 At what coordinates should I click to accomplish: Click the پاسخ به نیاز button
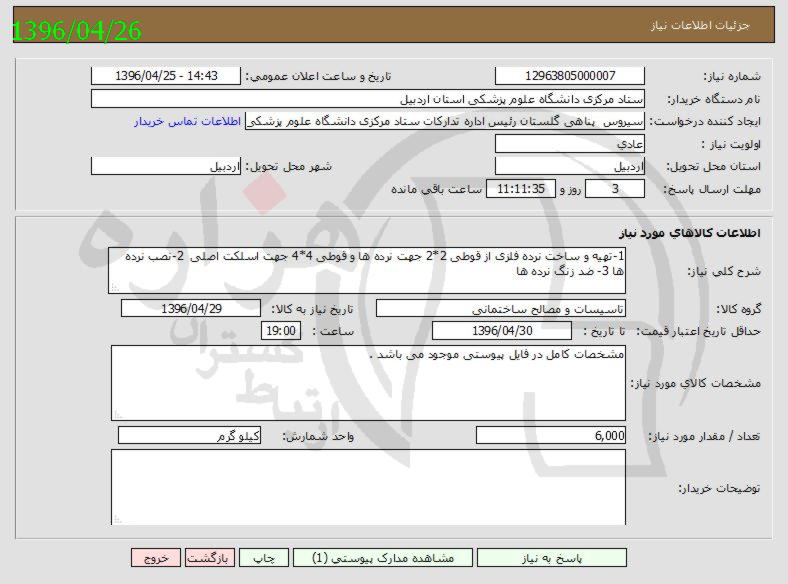point(551,558)
